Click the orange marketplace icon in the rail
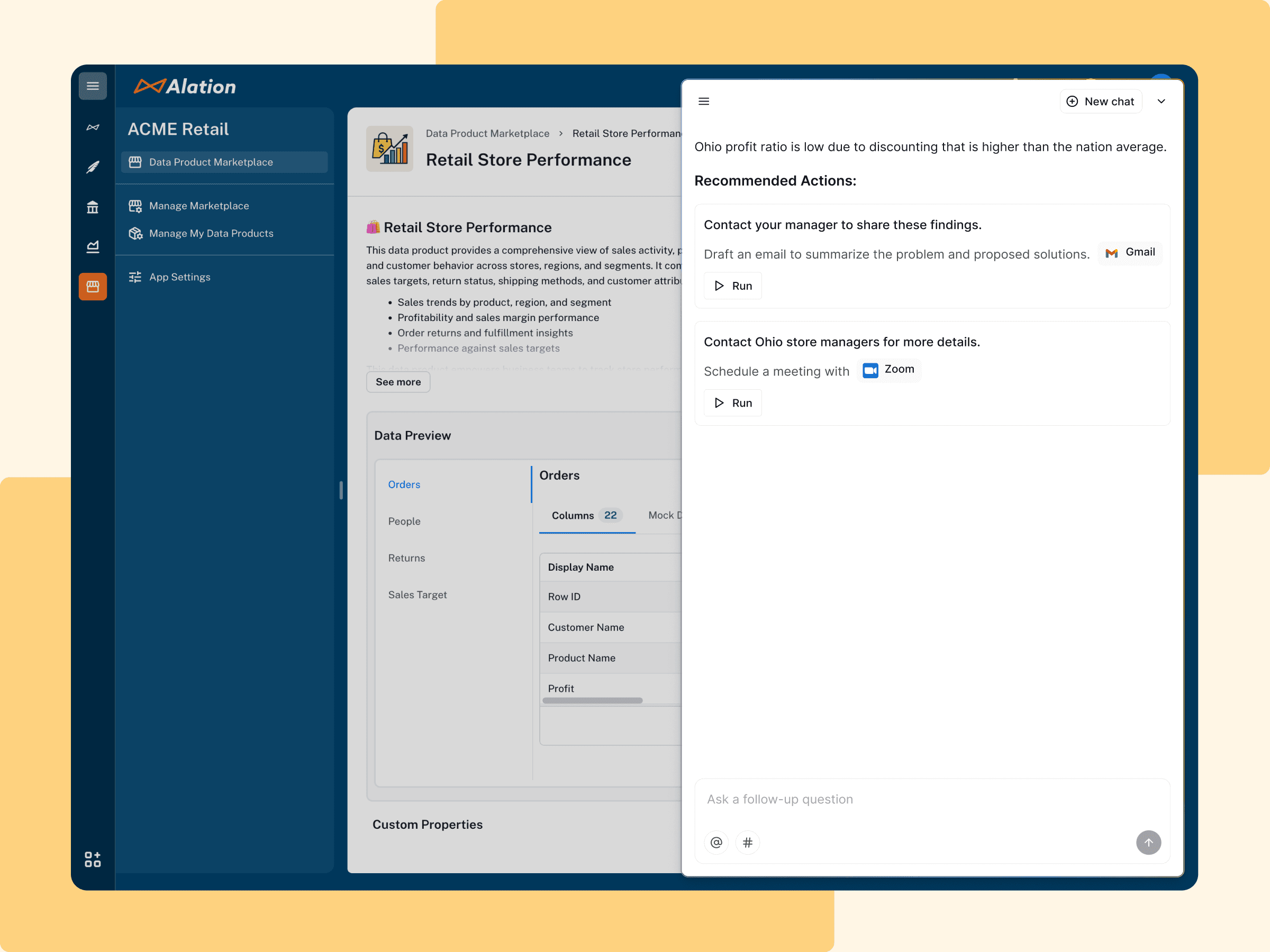This screenshot has height=952, width=1270. pos(93,286)
